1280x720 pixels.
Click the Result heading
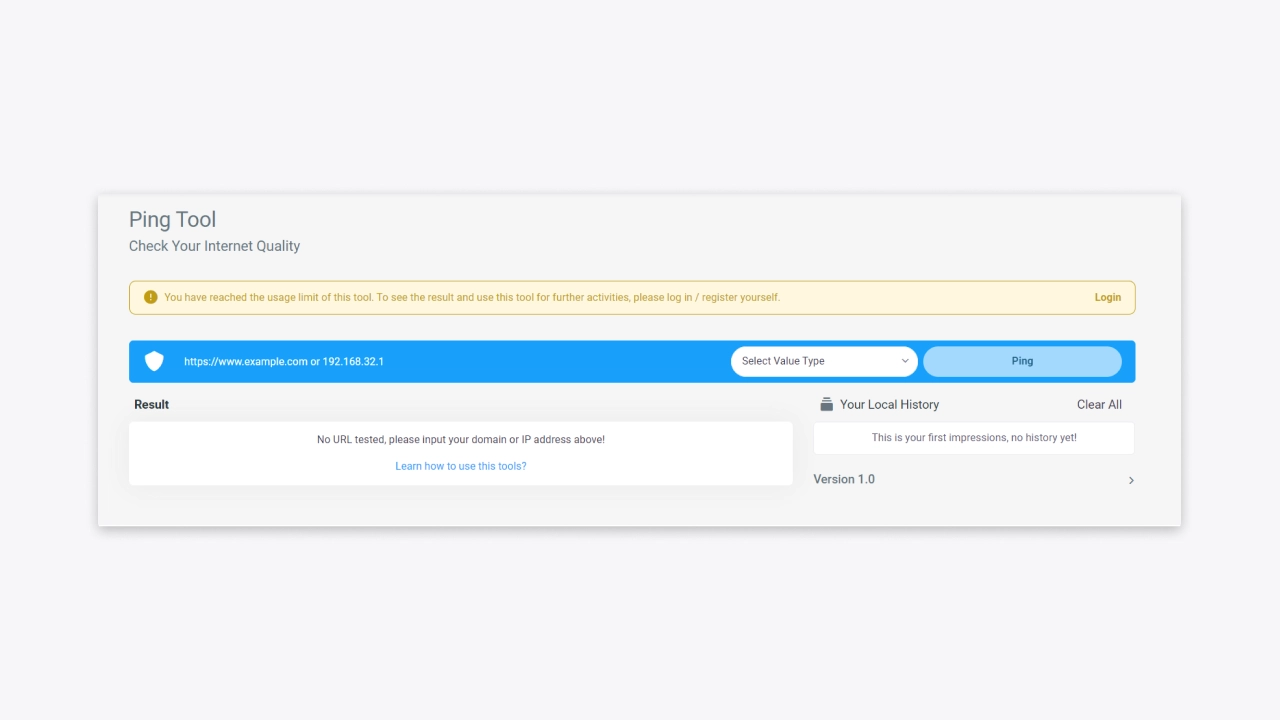[152, 405]
